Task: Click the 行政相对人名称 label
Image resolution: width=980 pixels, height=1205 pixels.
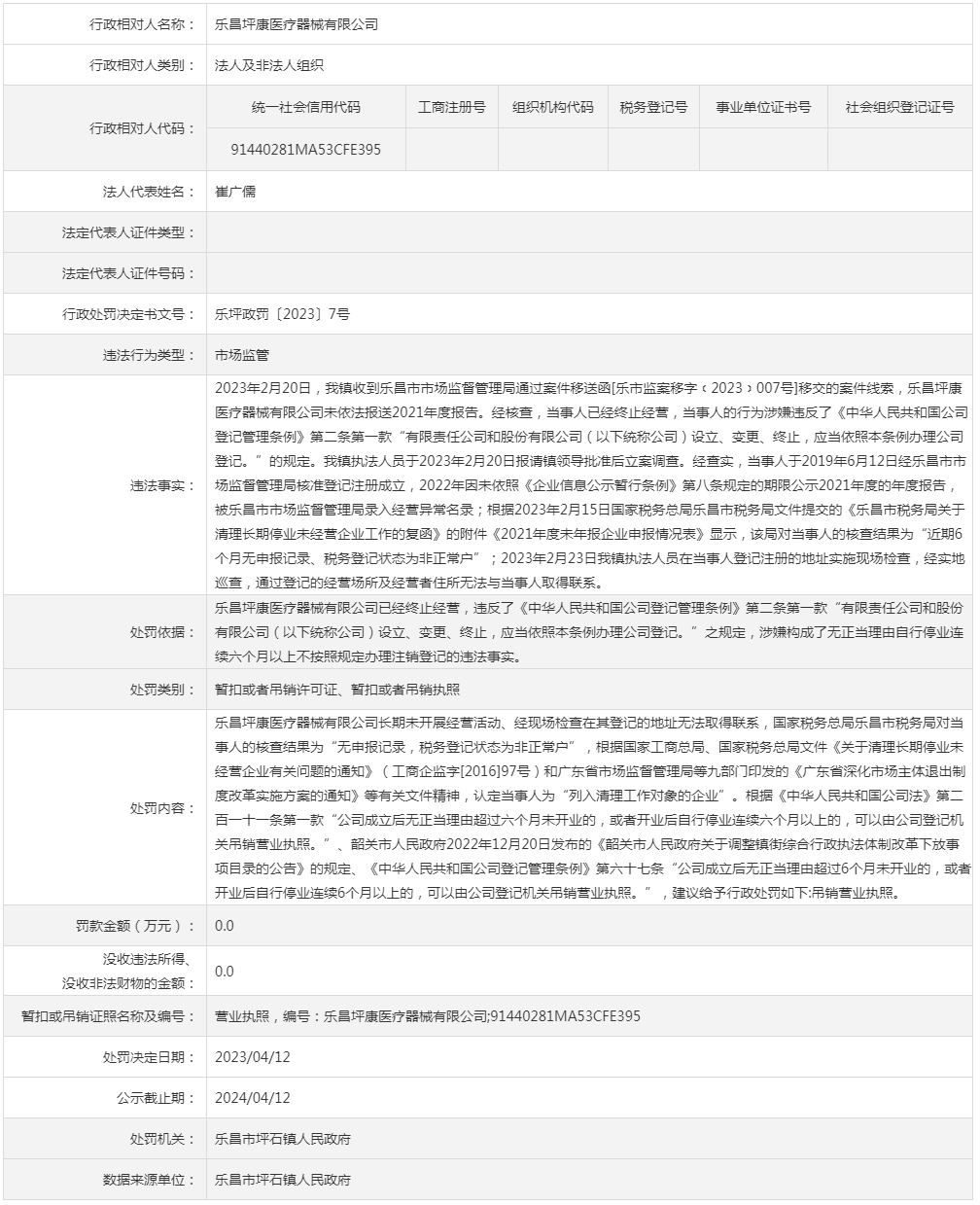Action: (142, 24)
